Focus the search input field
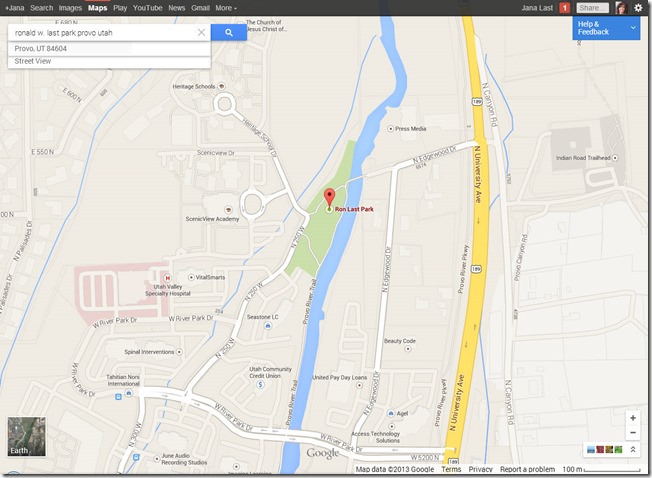This screenshot has height=478, width=652. pos(102,32)
